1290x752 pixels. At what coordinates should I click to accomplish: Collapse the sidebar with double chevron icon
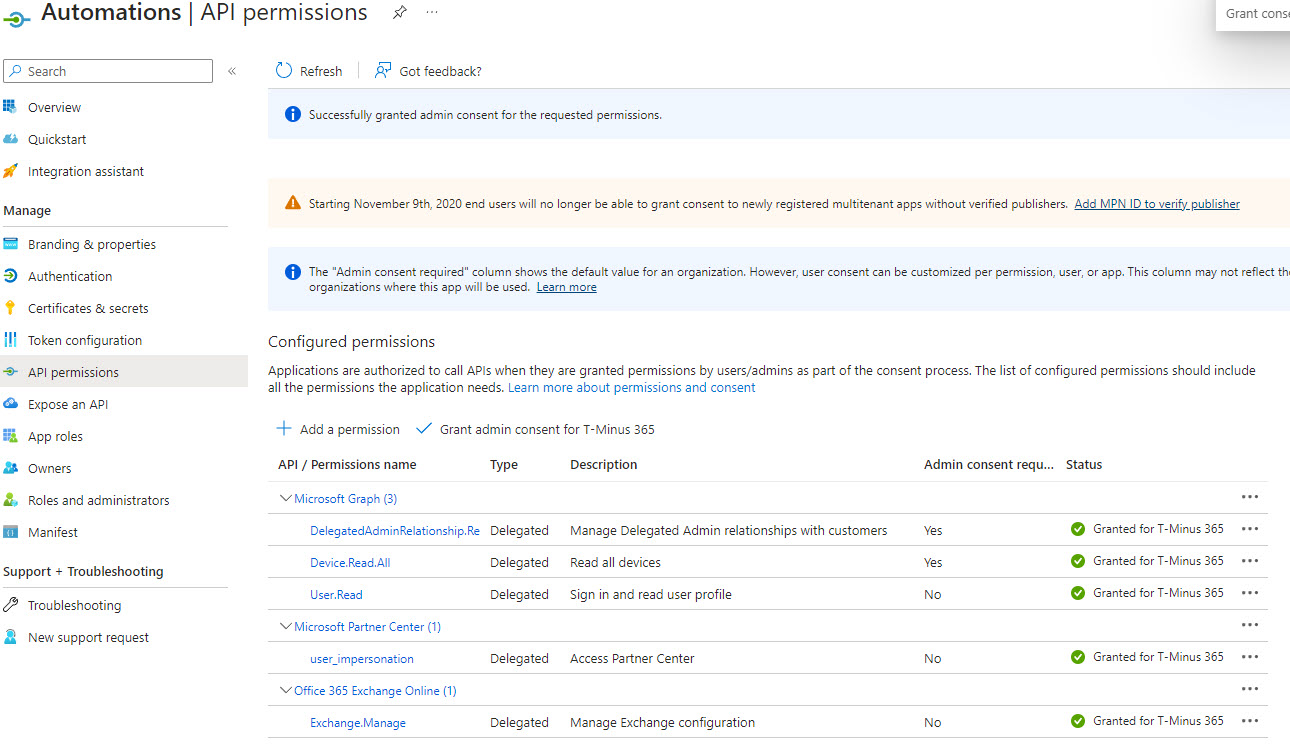232,71
